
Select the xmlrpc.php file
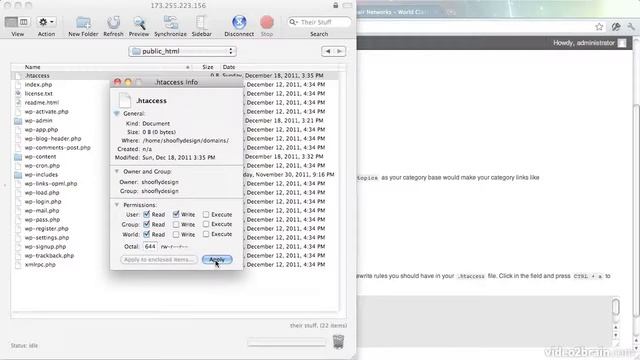coord(40,264)
